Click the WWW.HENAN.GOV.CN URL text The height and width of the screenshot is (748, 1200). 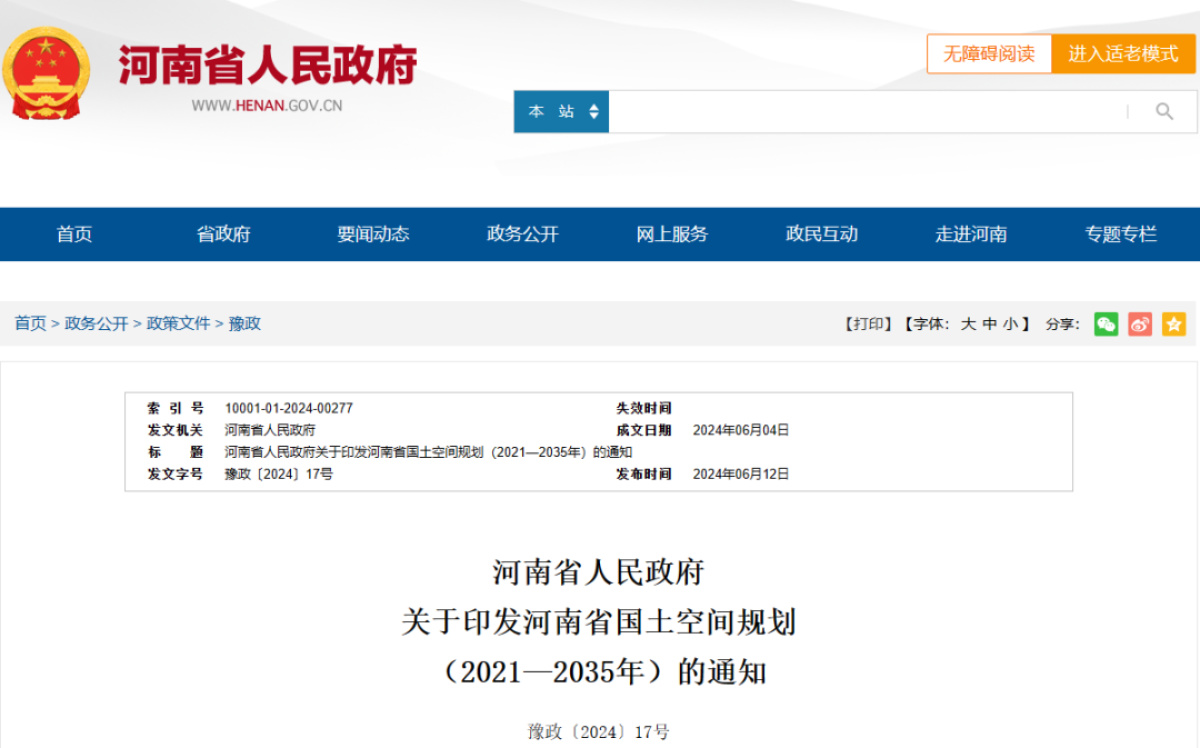point(267,105)
